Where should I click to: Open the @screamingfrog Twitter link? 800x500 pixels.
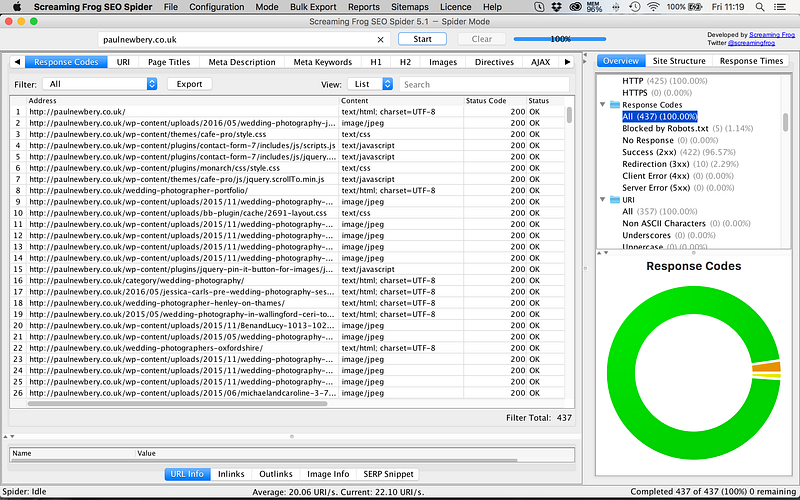tap(752, 43)
